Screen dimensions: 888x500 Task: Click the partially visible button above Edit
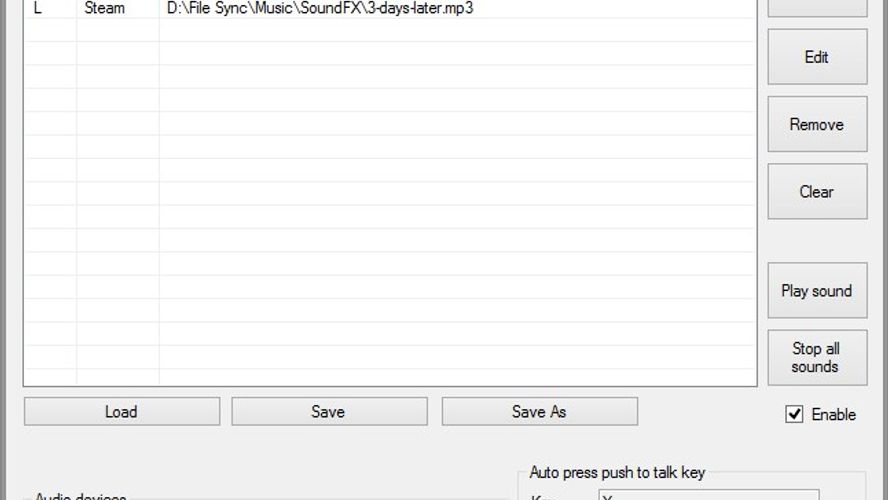click(x=817, y=8)
